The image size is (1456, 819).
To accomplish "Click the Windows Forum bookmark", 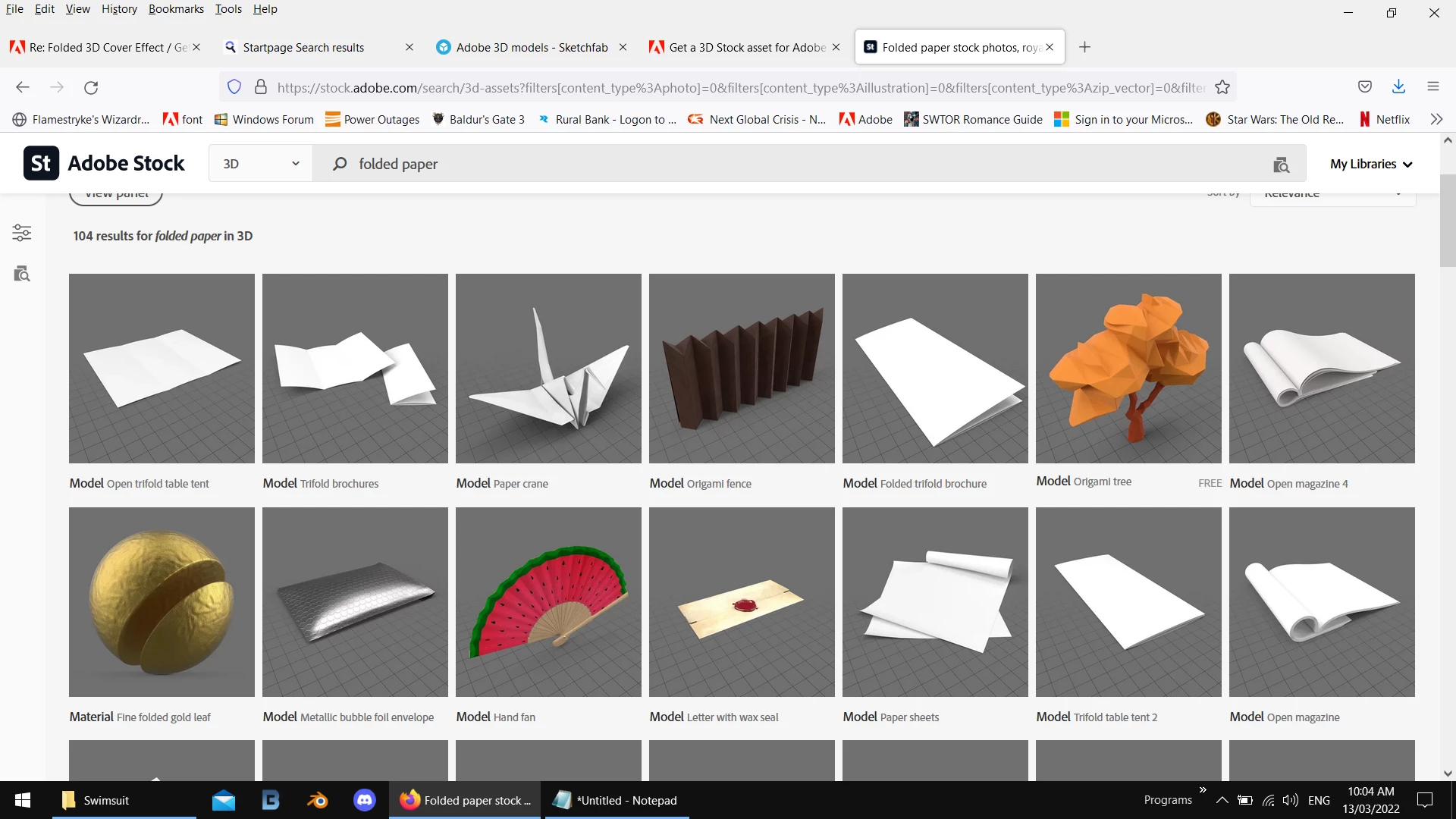I will point(264,119).
